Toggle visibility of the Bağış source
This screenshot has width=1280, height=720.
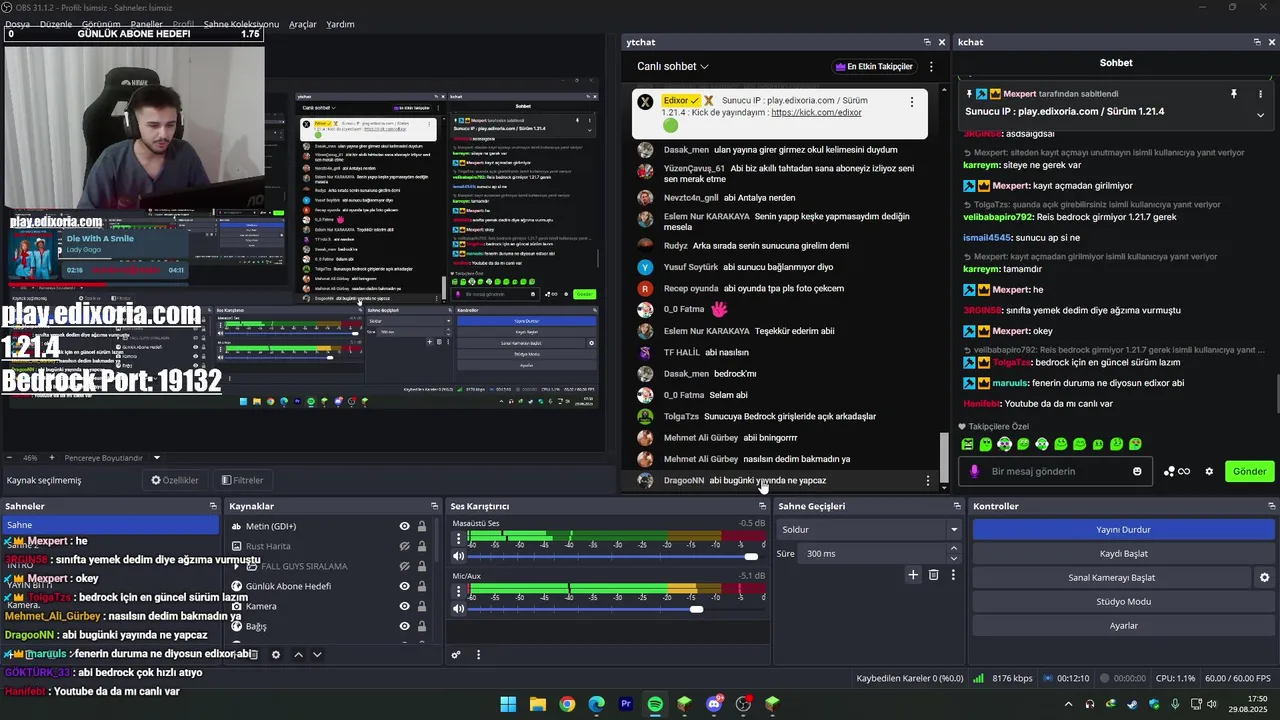pos(404,626)
